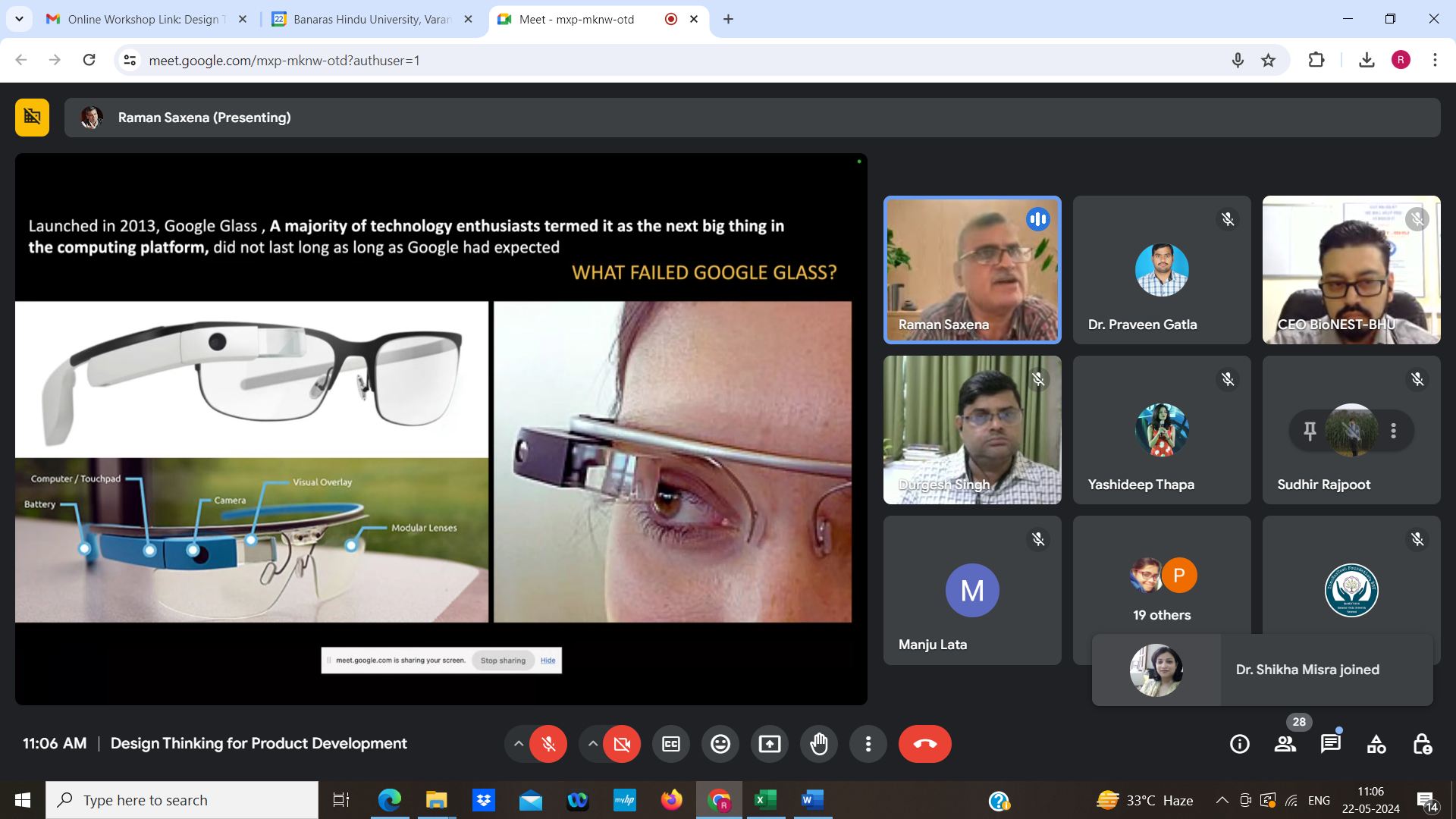Image resolution: width=1456 pixels, height=819 pixels.
Task: Expand video settings arrow beside camera
Action: [x=592, y=744]
